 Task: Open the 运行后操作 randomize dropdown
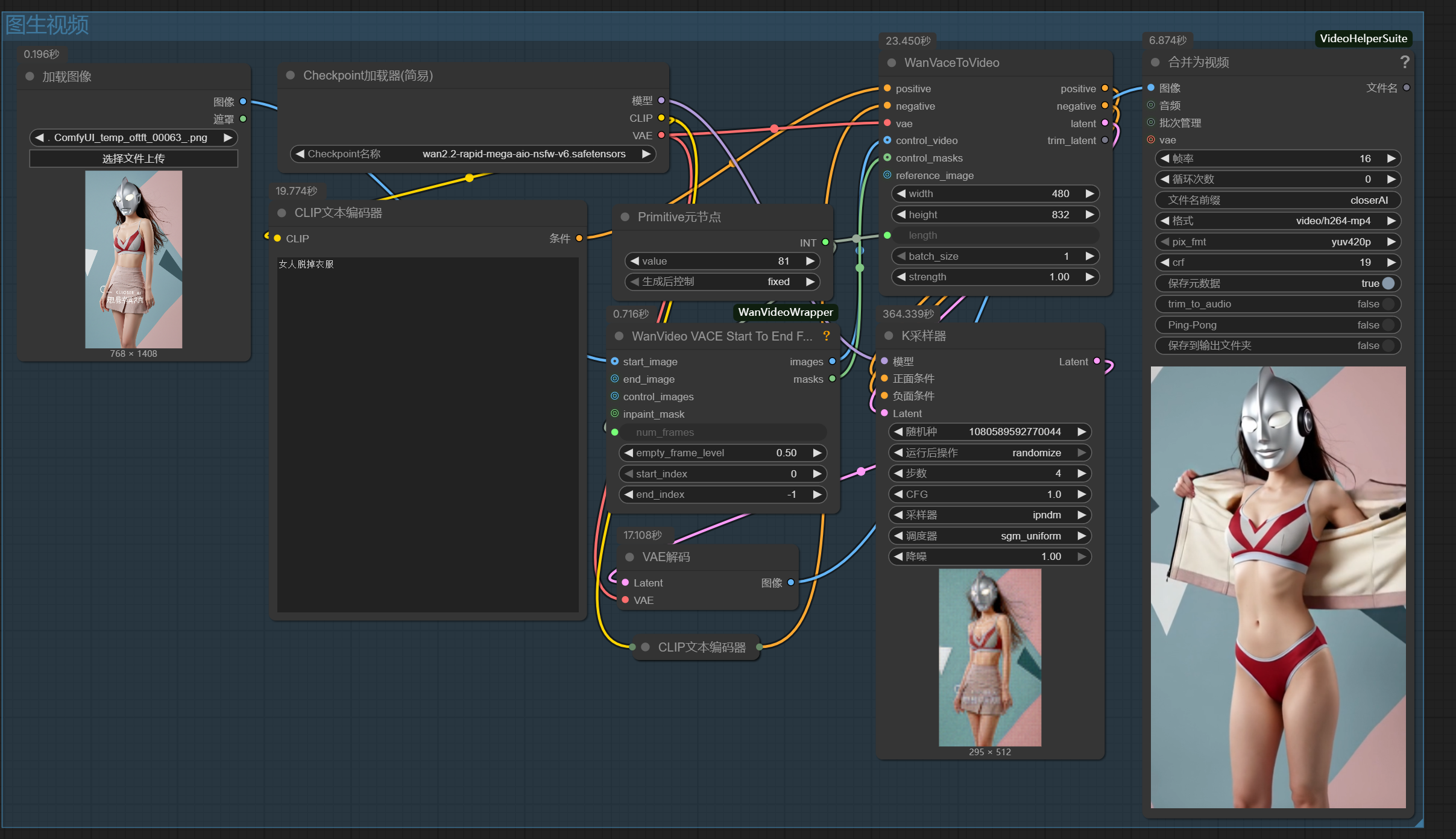(989, 453)
